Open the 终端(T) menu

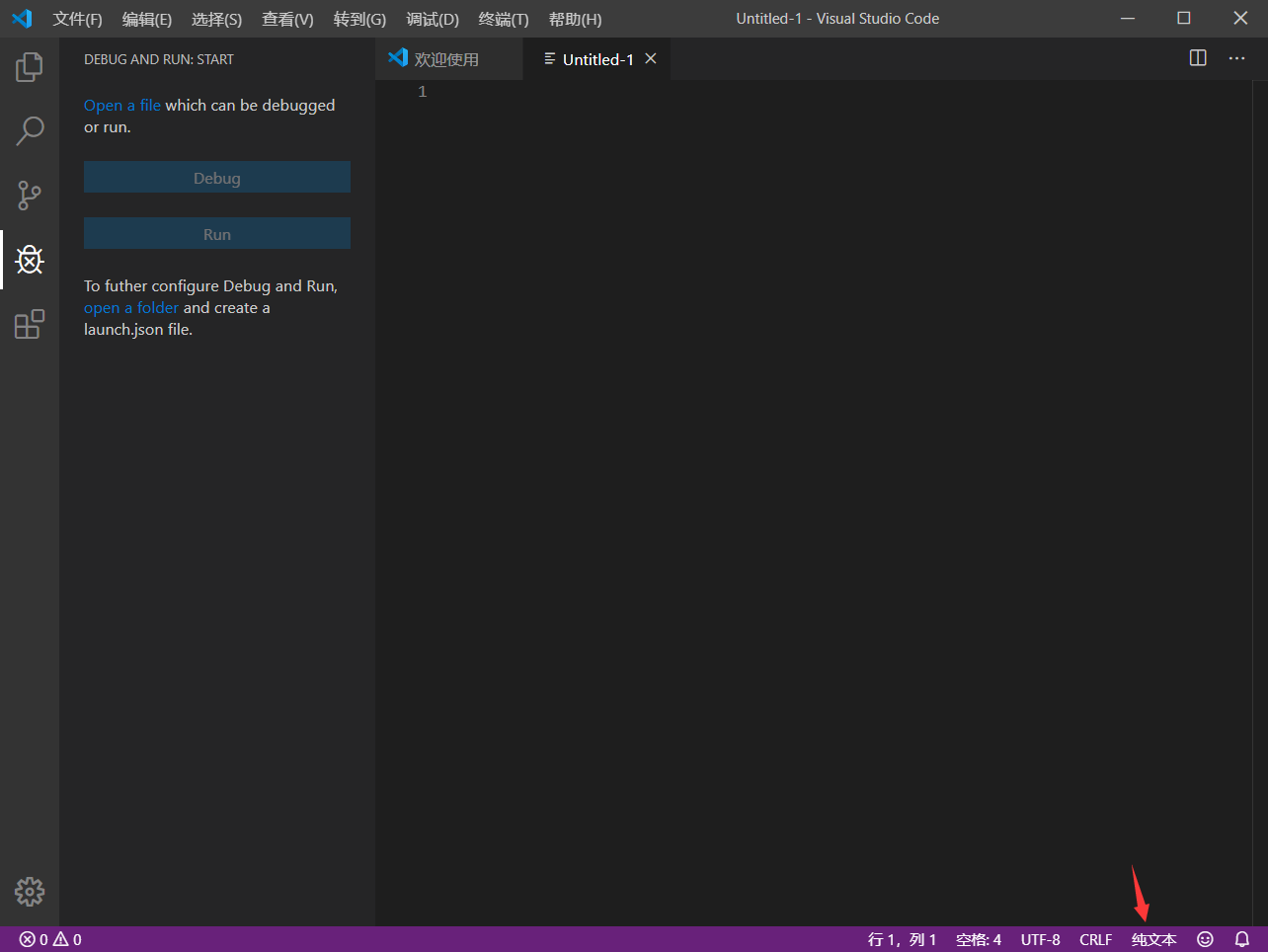coord(504,19)
